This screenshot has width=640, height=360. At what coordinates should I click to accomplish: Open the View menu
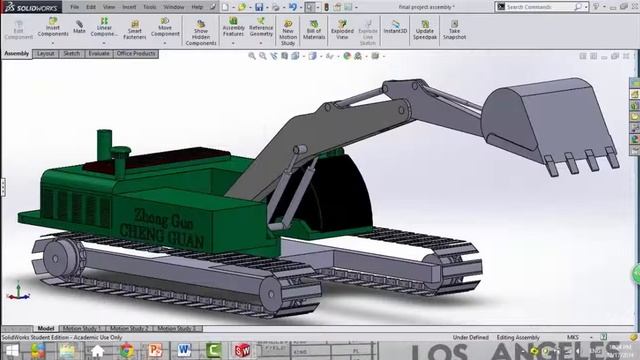click(x=109, y=7)
